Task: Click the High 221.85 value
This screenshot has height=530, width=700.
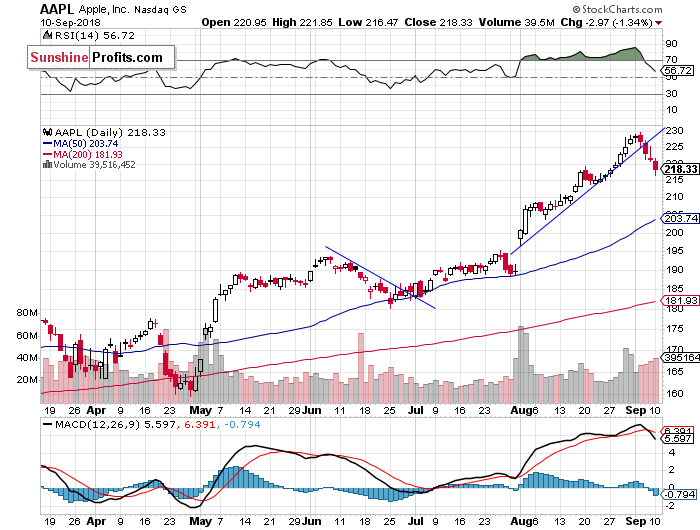Action: point(302,22)
